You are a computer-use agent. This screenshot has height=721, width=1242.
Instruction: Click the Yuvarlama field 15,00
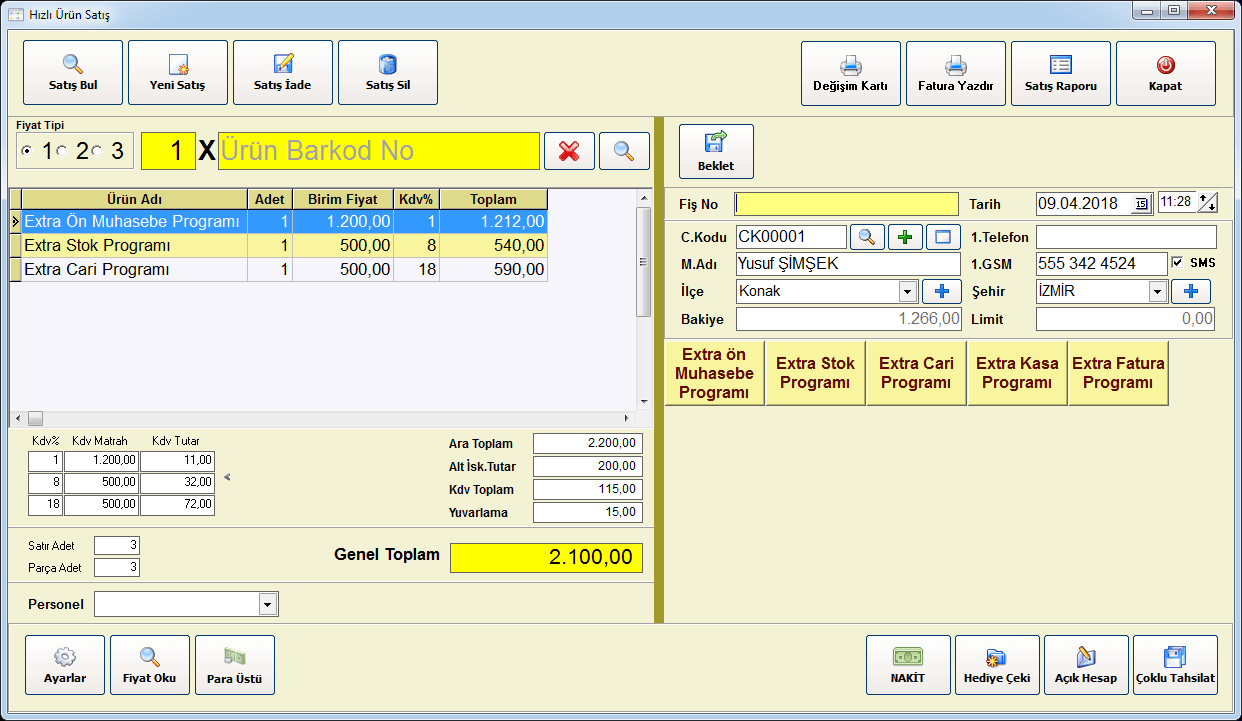(588, 512)
